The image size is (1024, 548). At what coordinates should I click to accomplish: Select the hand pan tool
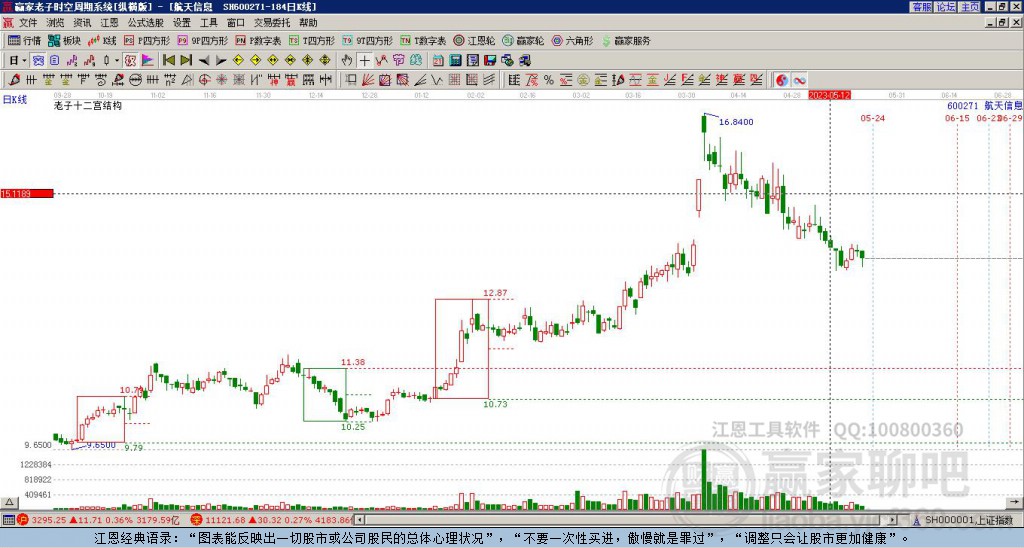(347, 61)
